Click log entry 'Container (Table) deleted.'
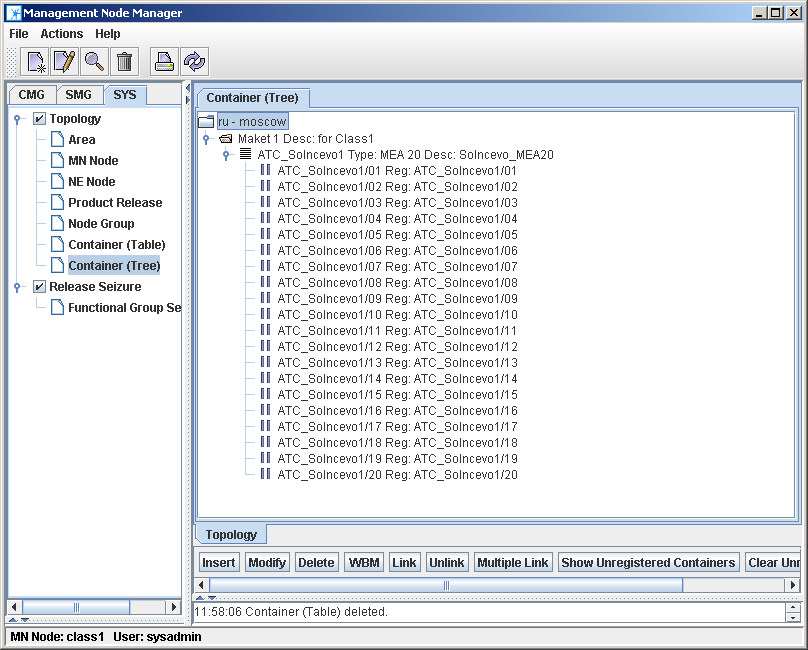Screen dimensions: 808x650 [x=291, y=612]
